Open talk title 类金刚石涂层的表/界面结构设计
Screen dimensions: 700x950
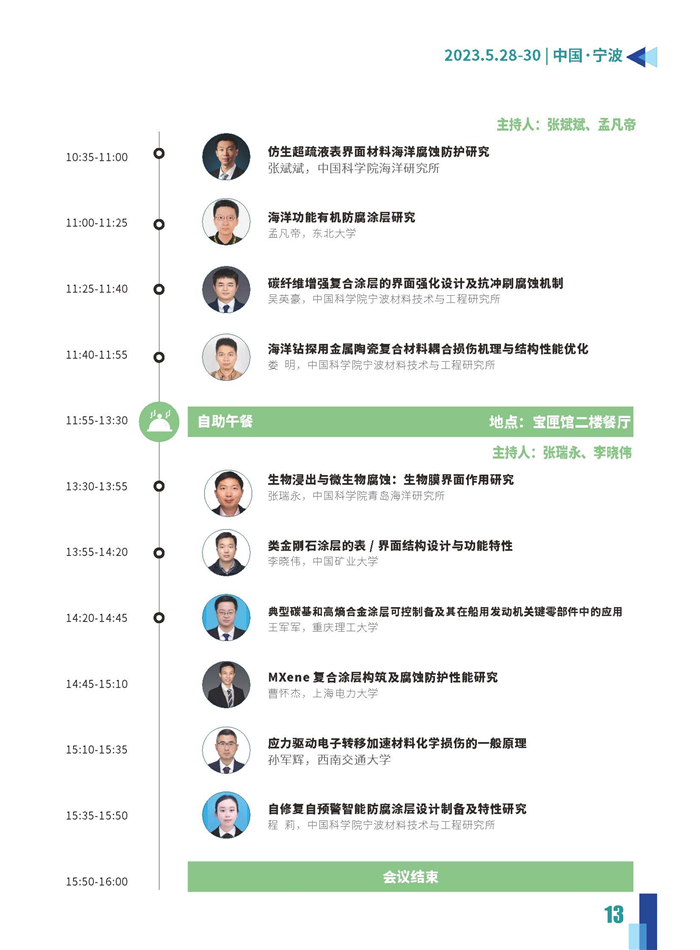tap(390, 545)
